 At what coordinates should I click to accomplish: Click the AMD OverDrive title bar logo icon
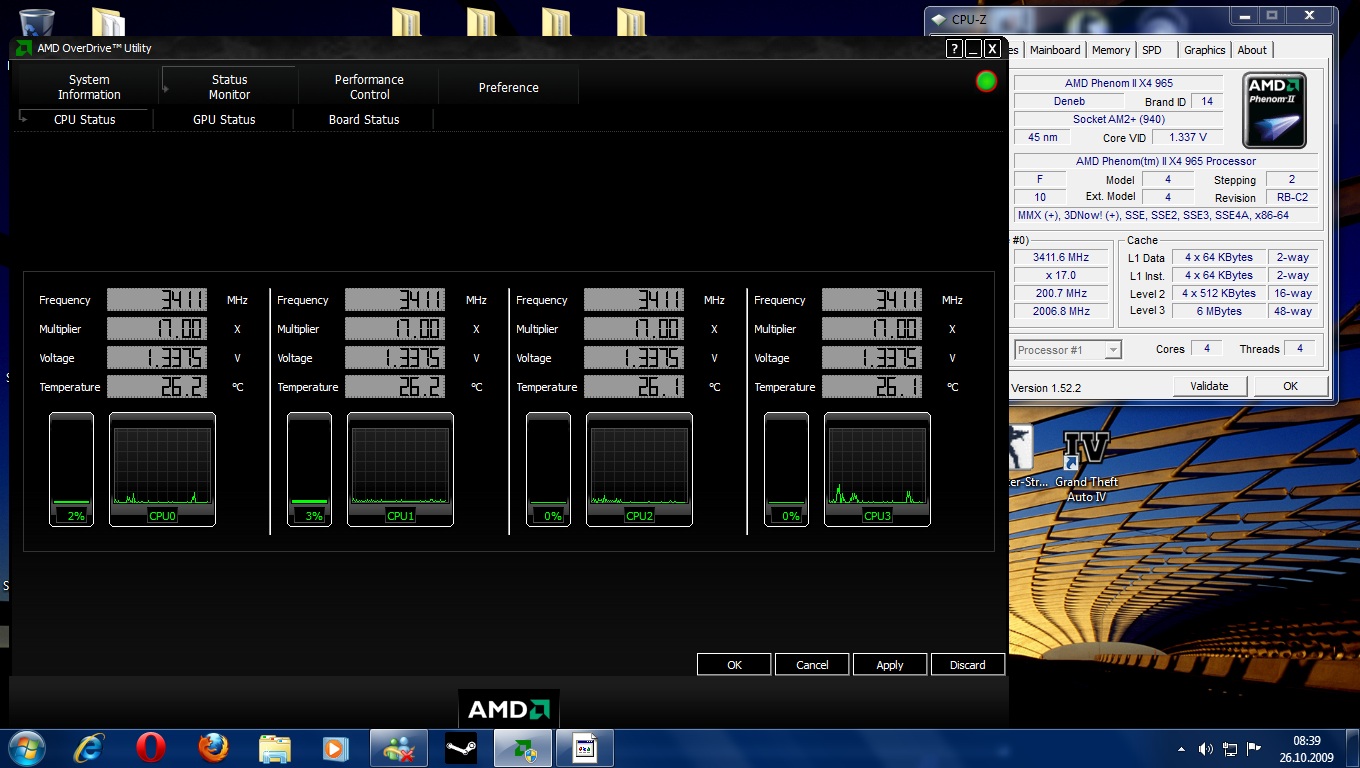(23, 48)
